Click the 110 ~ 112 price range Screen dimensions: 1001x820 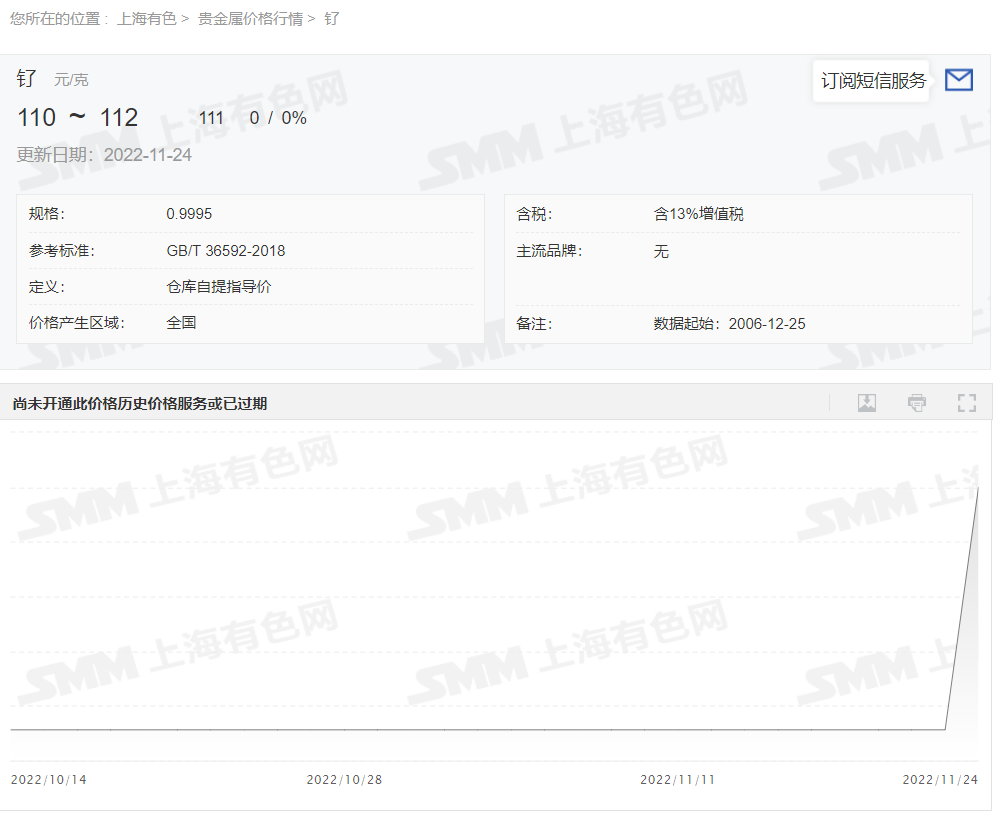[78, 118]
